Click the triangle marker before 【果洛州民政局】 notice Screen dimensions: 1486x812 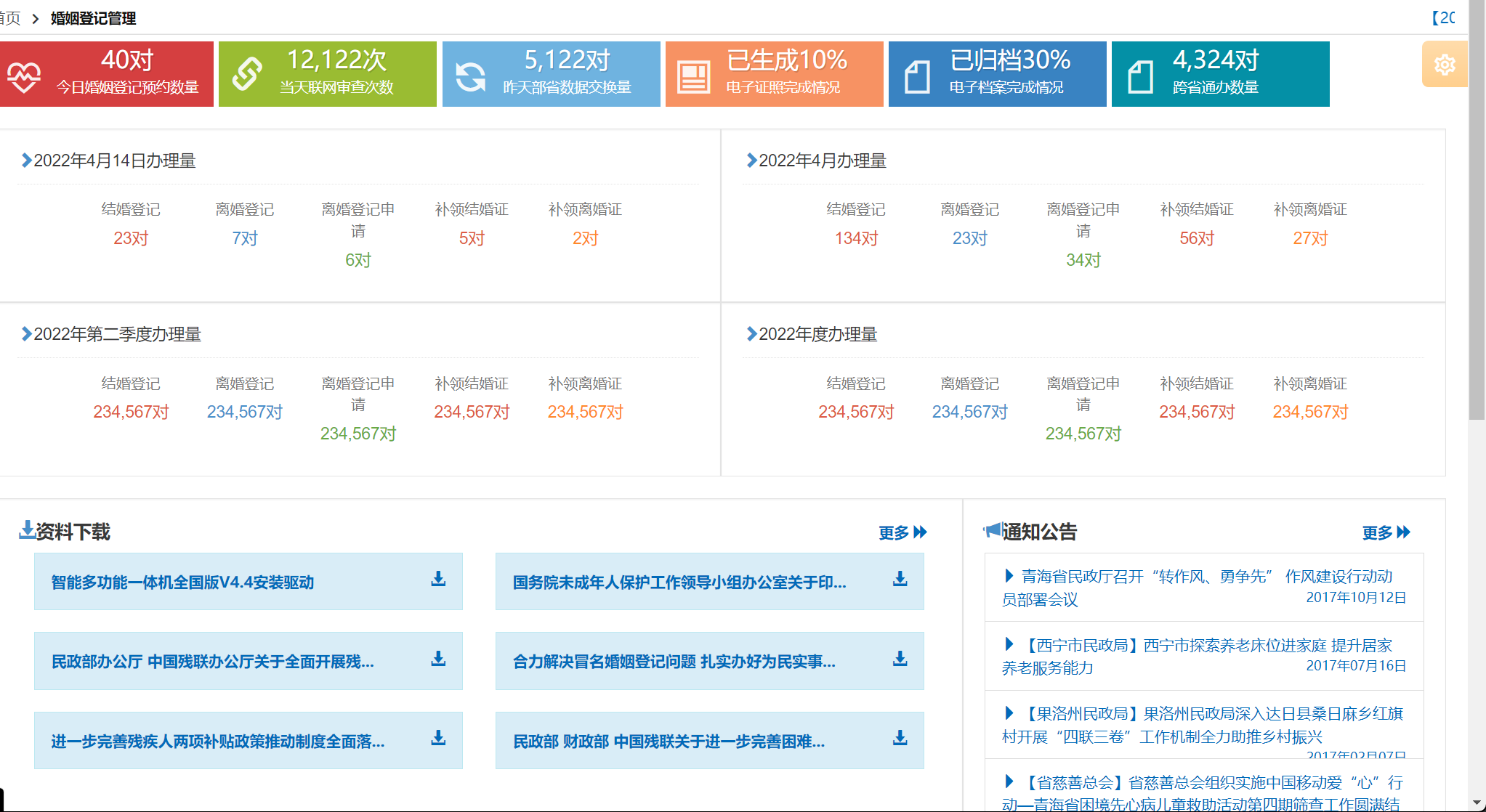click(x=1009, y=712)
